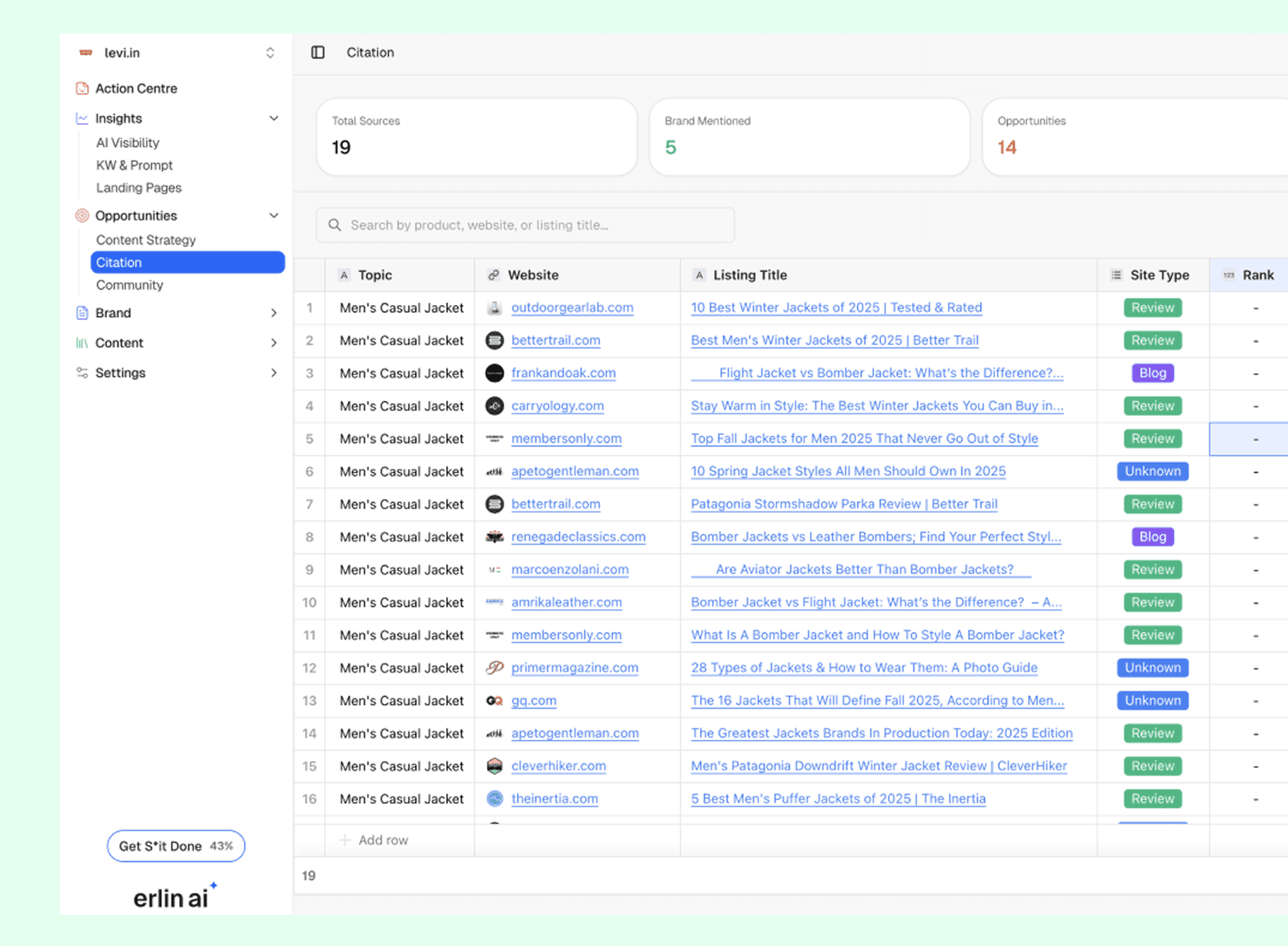Click the carryology.com favicon
Image resolution: width=1288 pixels, height=946 pixels.
click(495, 406)
